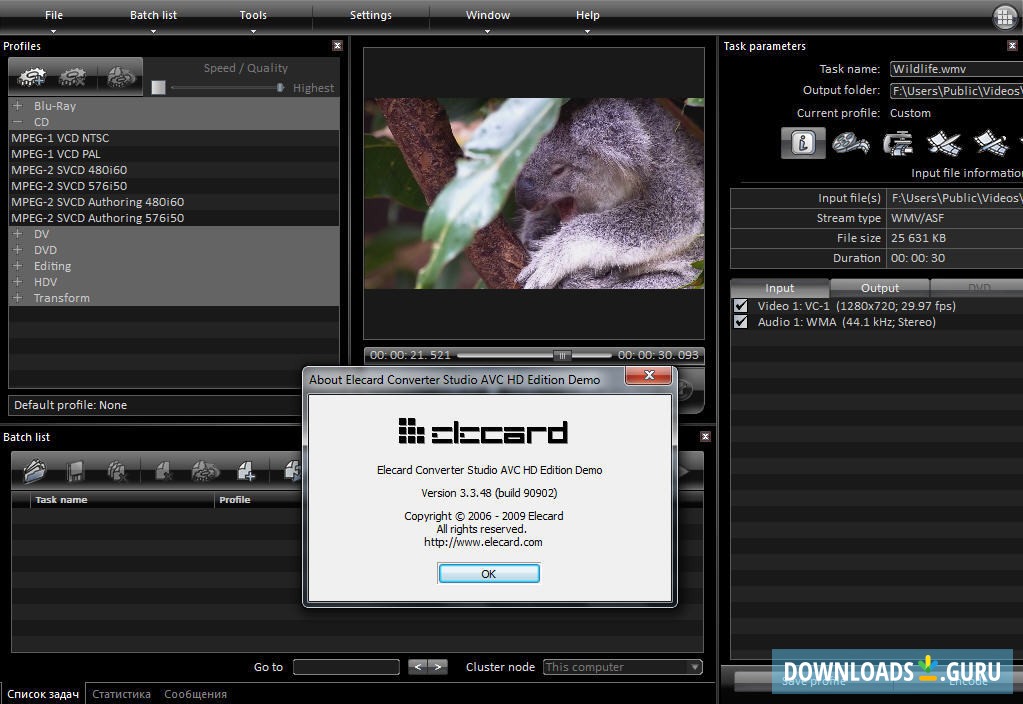Select the MPEG-1 VCD NTSC profile

[x=174, y=138]
